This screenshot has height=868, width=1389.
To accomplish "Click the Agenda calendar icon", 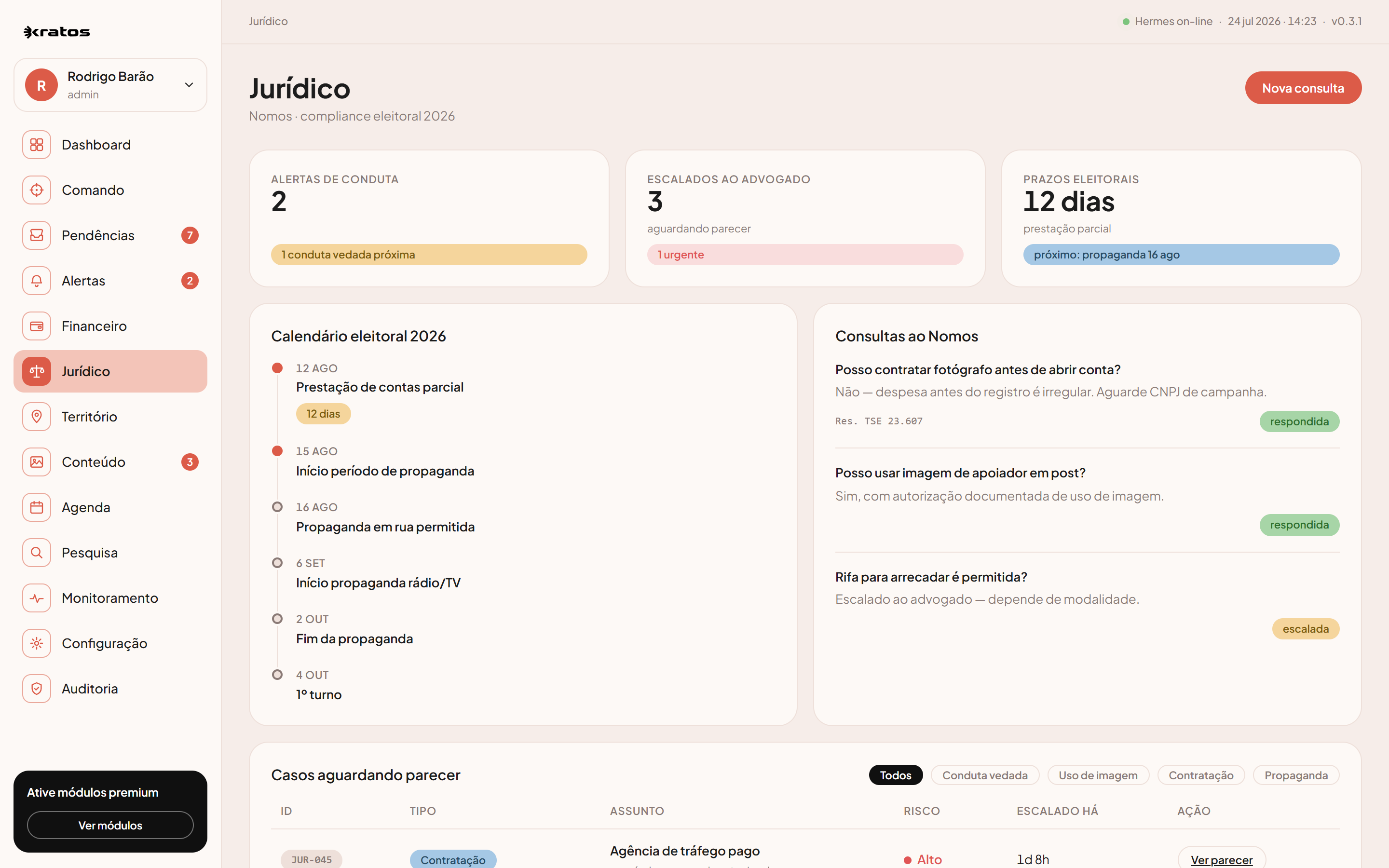I will (x=37, y=507).
